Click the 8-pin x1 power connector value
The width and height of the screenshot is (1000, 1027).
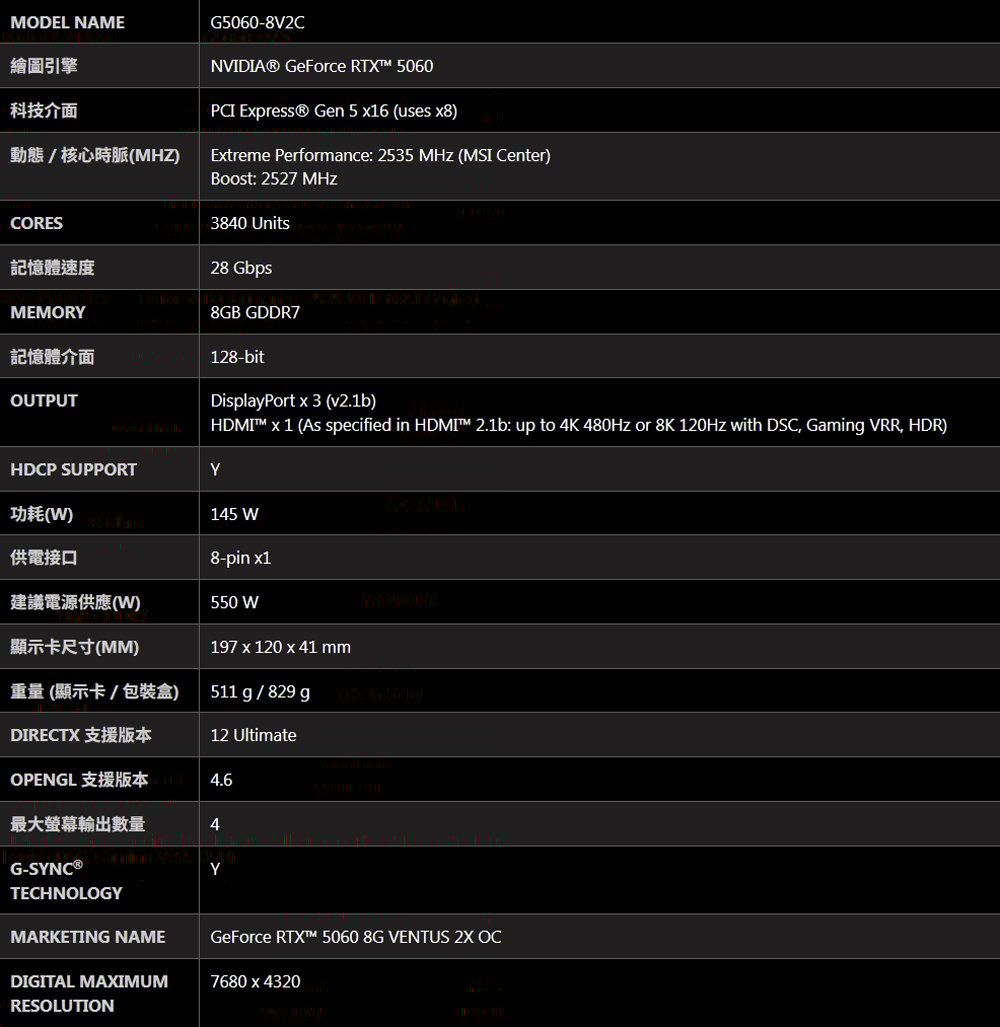coord(240,558)
